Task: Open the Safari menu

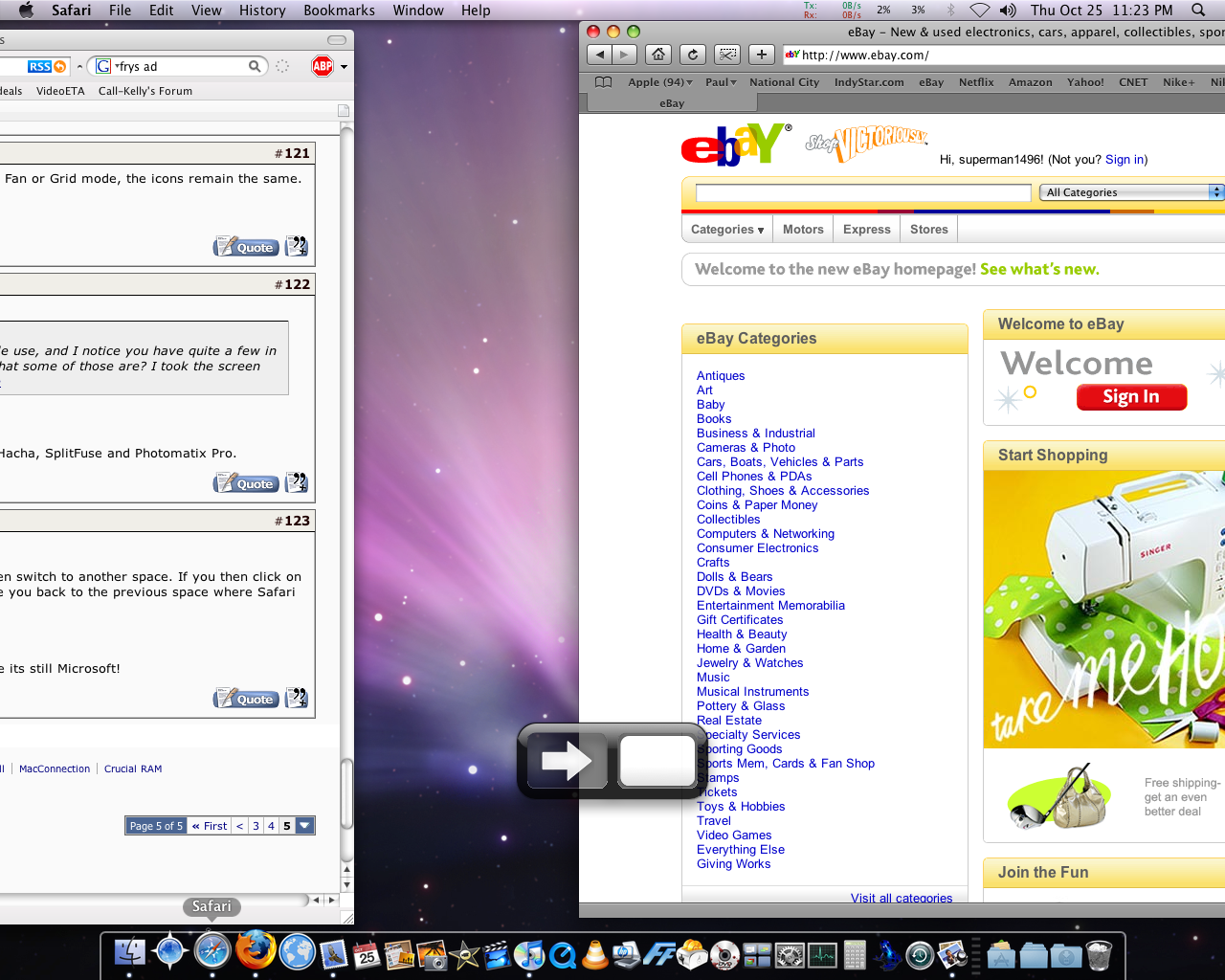Action: pyautogui.click(x=71, y=10)
